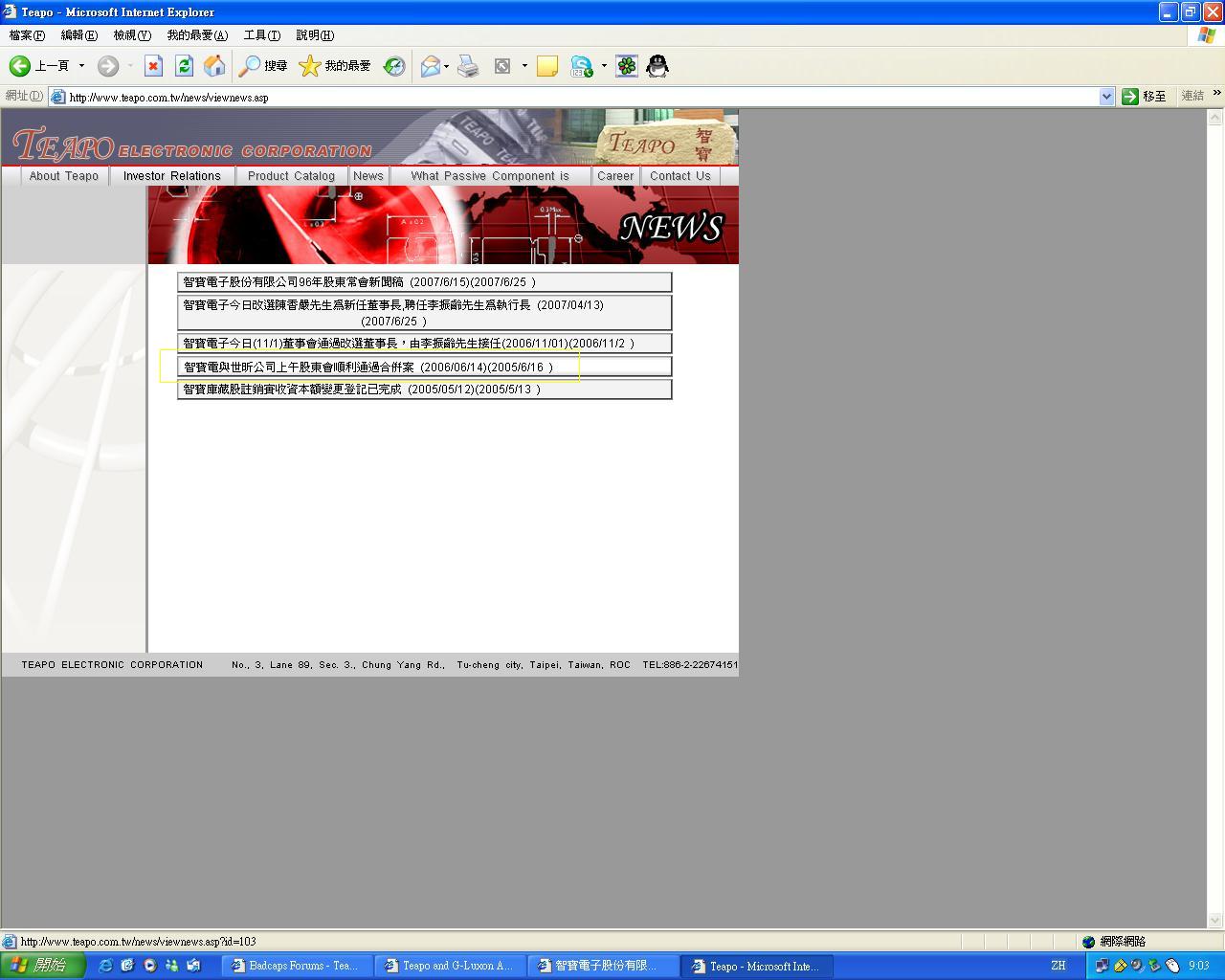Viewport: 1225px width, 980px height.
Task: Launch Internet Explorer from Quick Launch
Action: [x=105, y=966]
